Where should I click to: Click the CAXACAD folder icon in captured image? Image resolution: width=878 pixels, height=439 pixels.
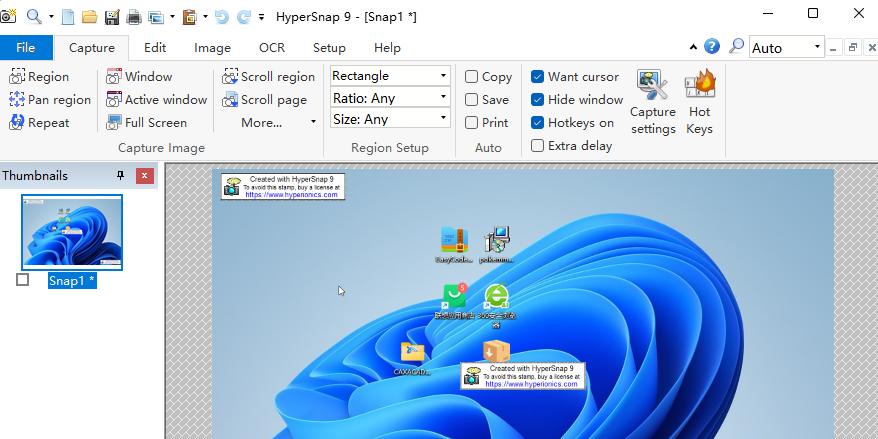click(x=413, y=352)
